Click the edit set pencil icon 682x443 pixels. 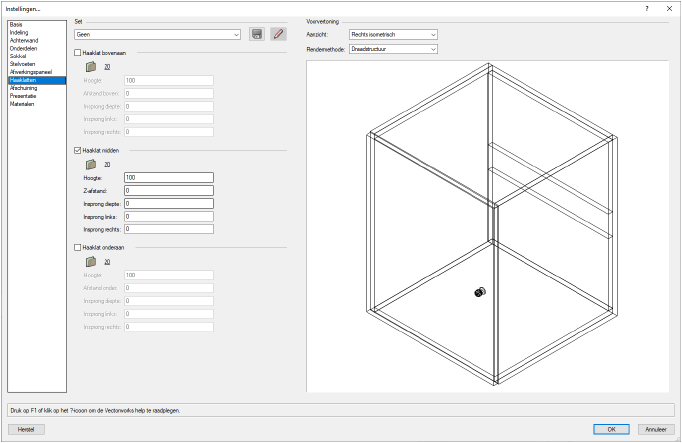point(278,34)
